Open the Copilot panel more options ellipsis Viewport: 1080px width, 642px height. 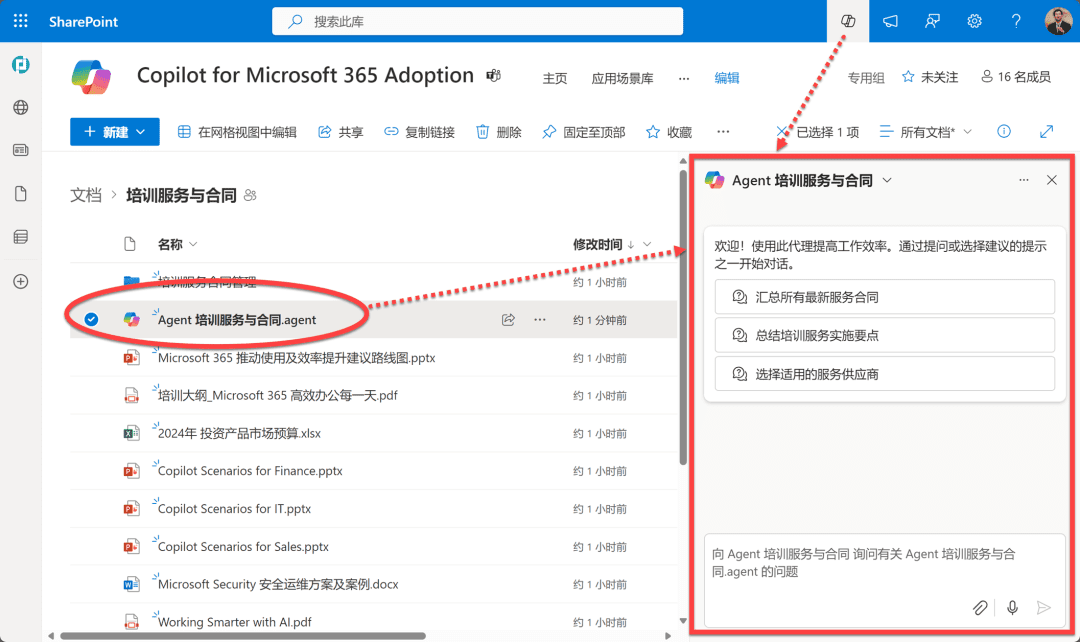tap(1024, 180)
